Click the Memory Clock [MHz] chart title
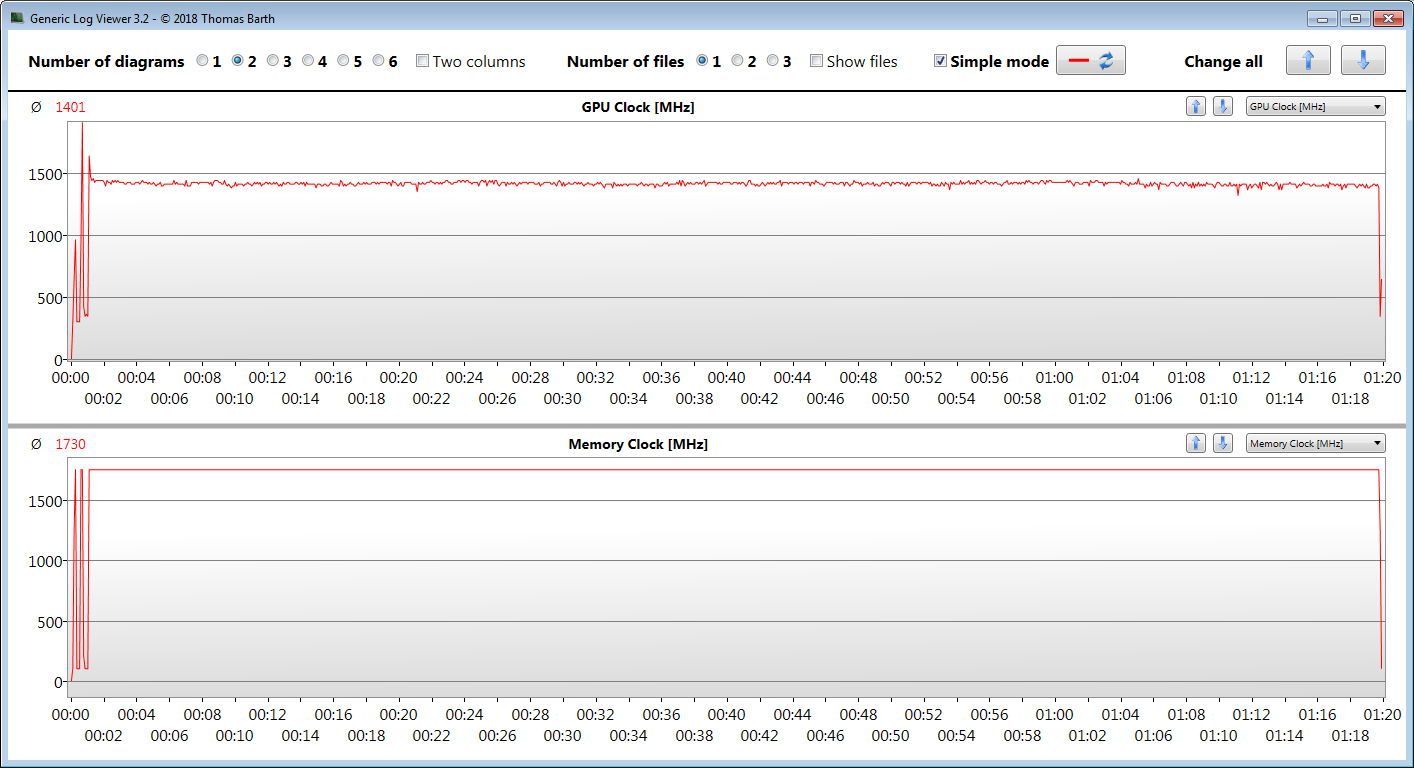This screenshot has height=768, width=1414. click(x=638, y=444)
